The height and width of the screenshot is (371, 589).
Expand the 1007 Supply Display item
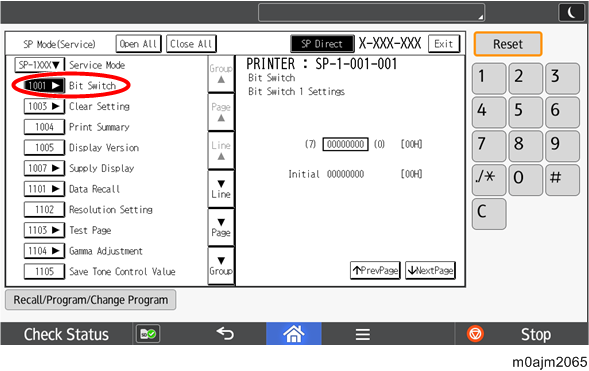click(44, 168)
